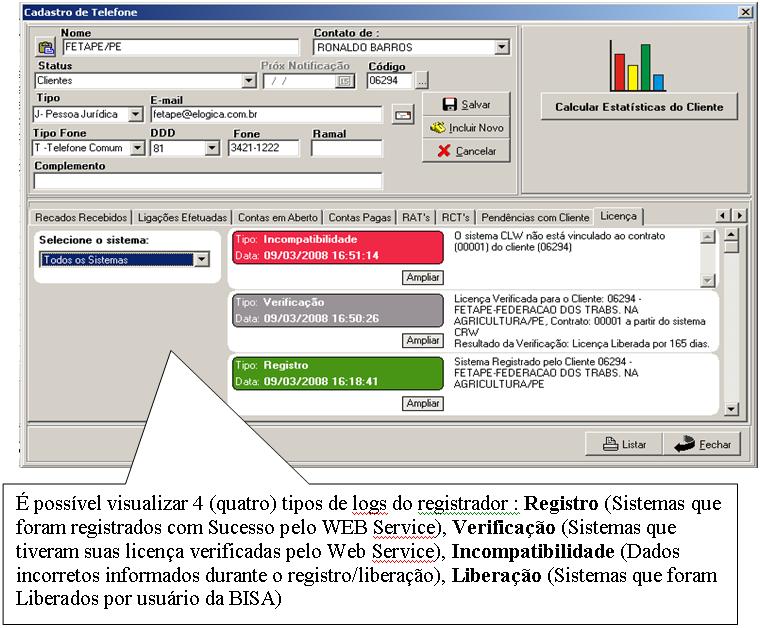Select the Pendências com Cliente tab

tap(535, 217)
